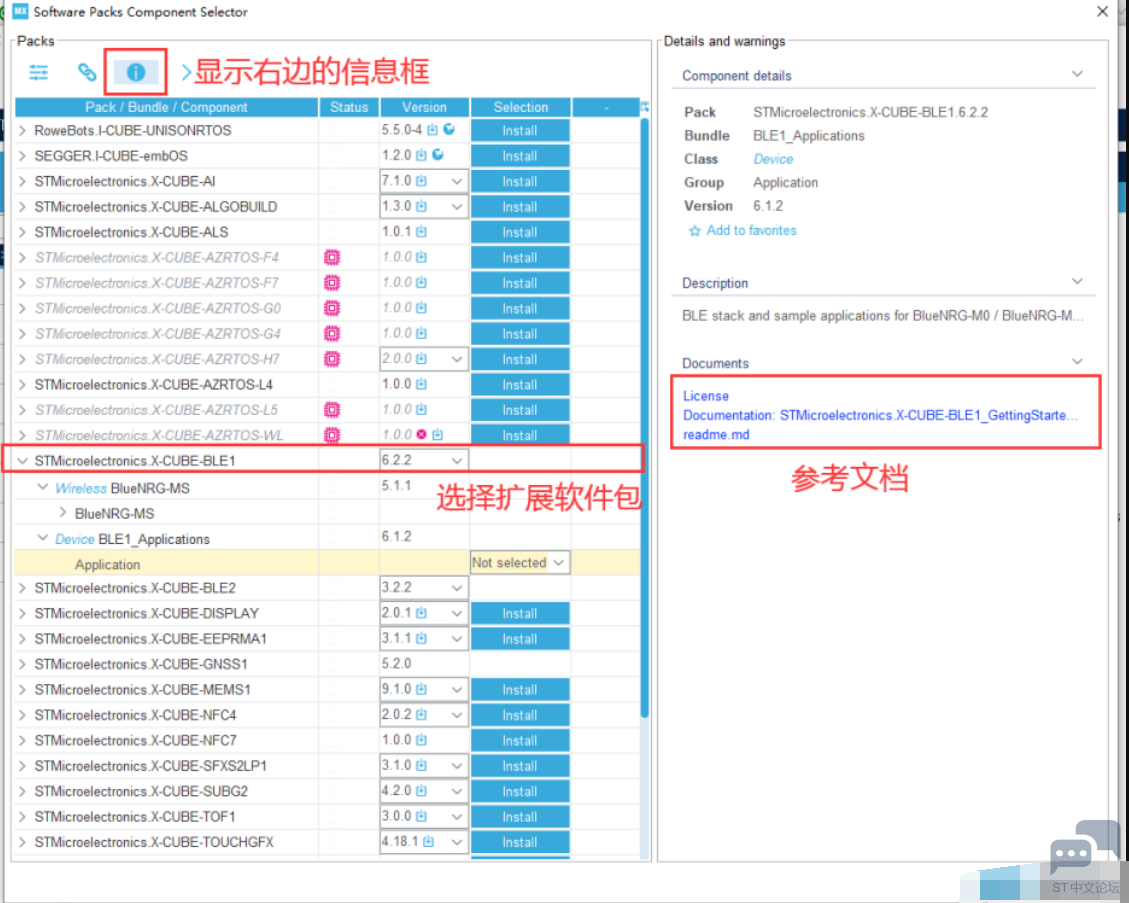This screenshot has width=1129, height=903.
Task: Click the column resize icon right of the table header
Action: click(644, 107)
